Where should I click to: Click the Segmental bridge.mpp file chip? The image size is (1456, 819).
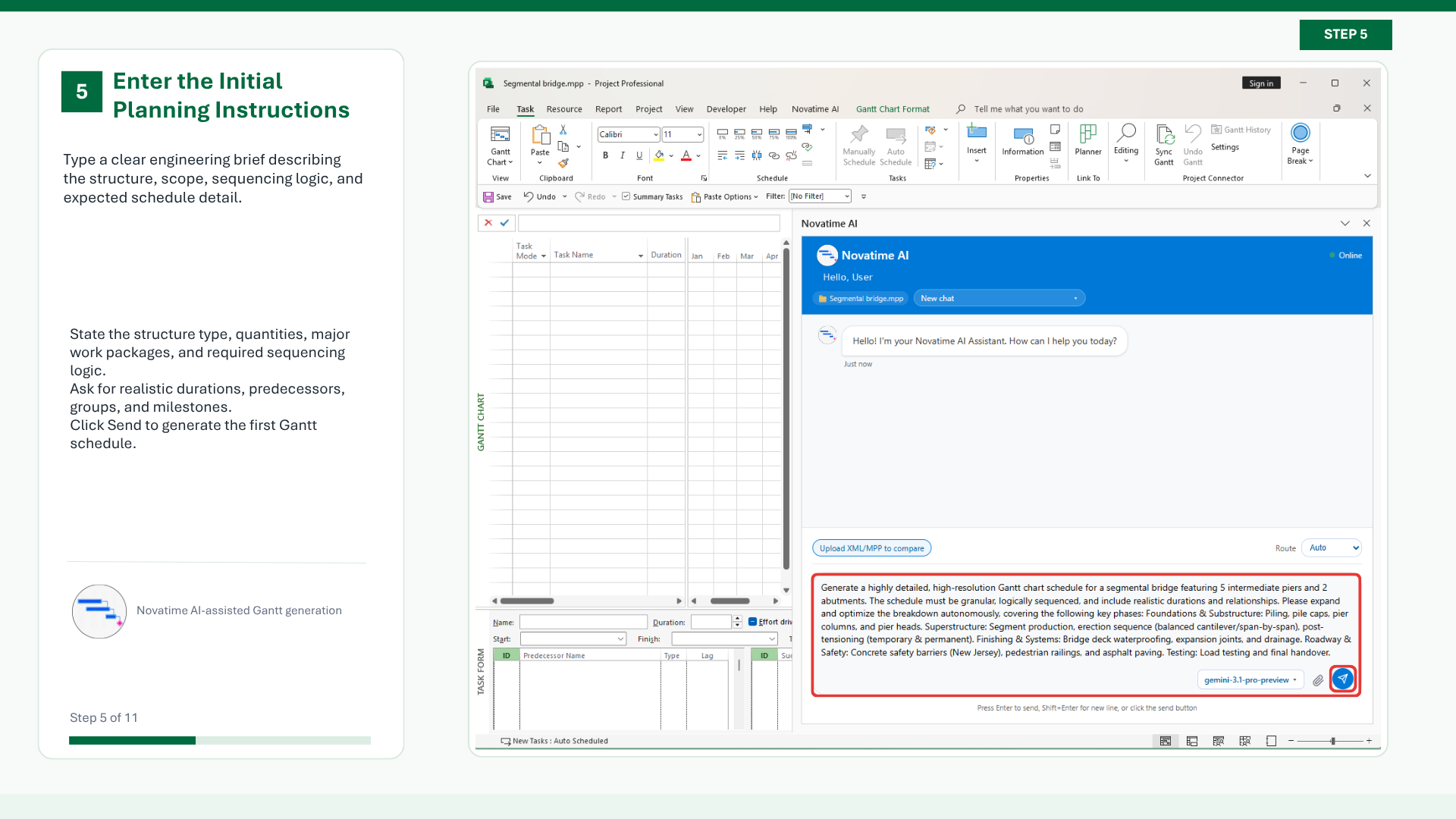tap(861, 299)
